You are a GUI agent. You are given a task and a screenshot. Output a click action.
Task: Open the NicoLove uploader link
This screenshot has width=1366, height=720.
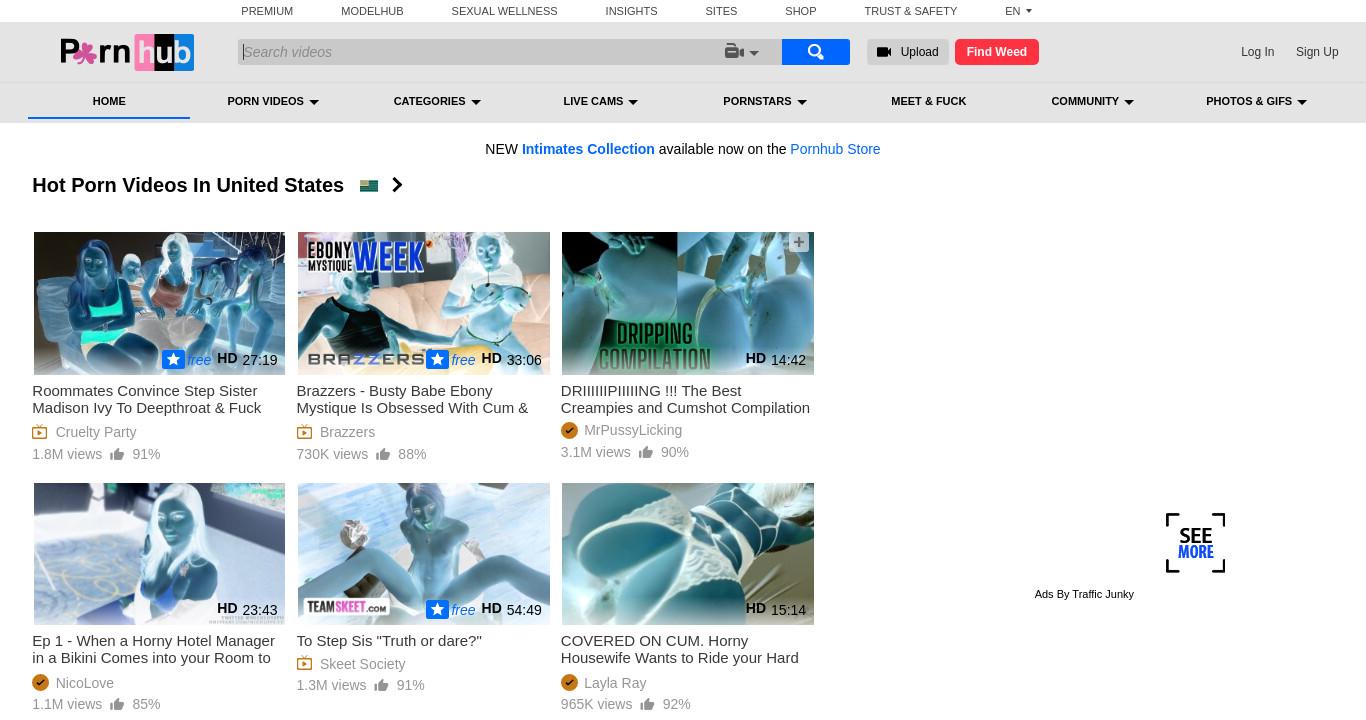(85, 683)
